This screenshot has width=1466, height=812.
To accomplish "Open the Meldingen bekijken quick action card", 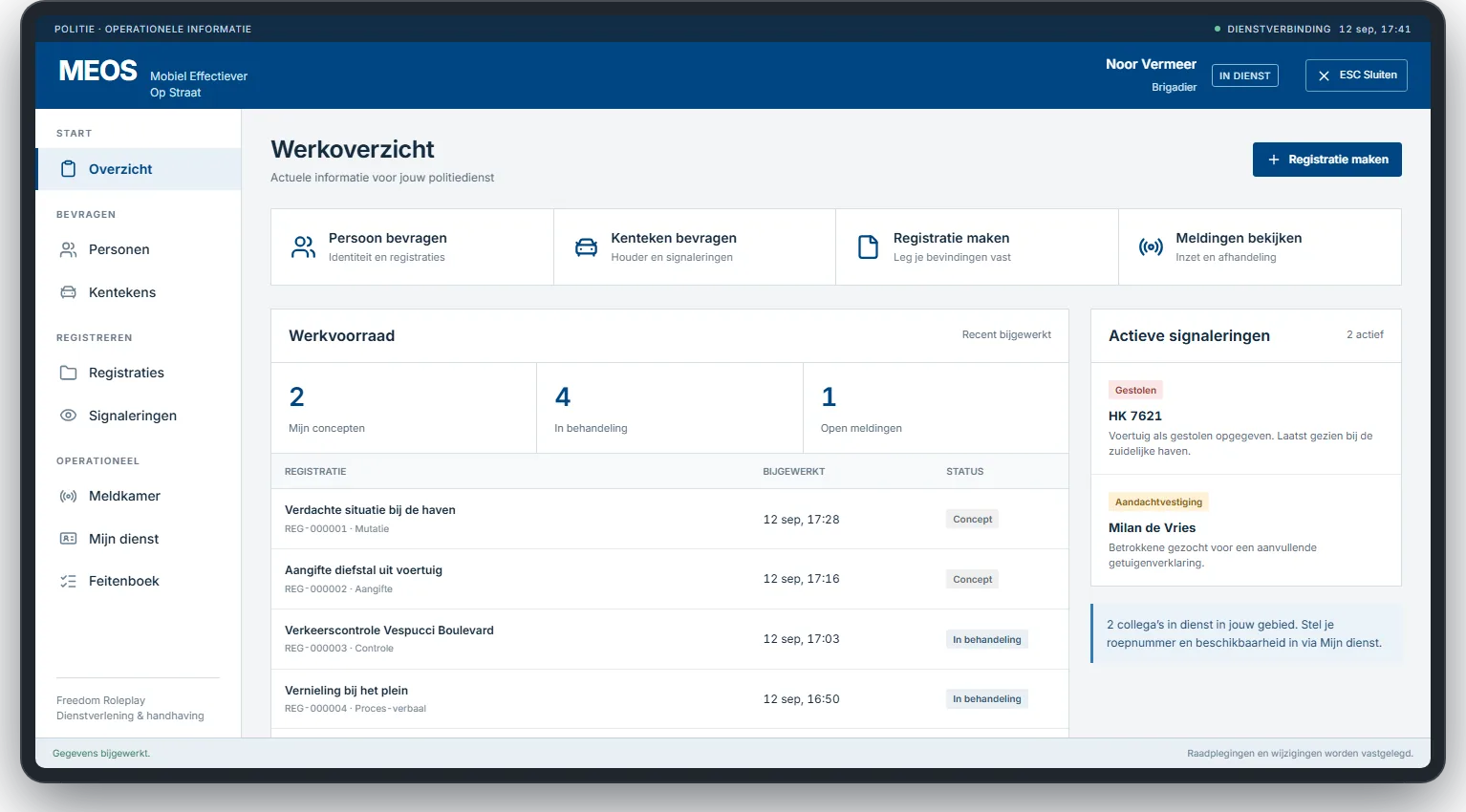I will [x=1260, y=247].
